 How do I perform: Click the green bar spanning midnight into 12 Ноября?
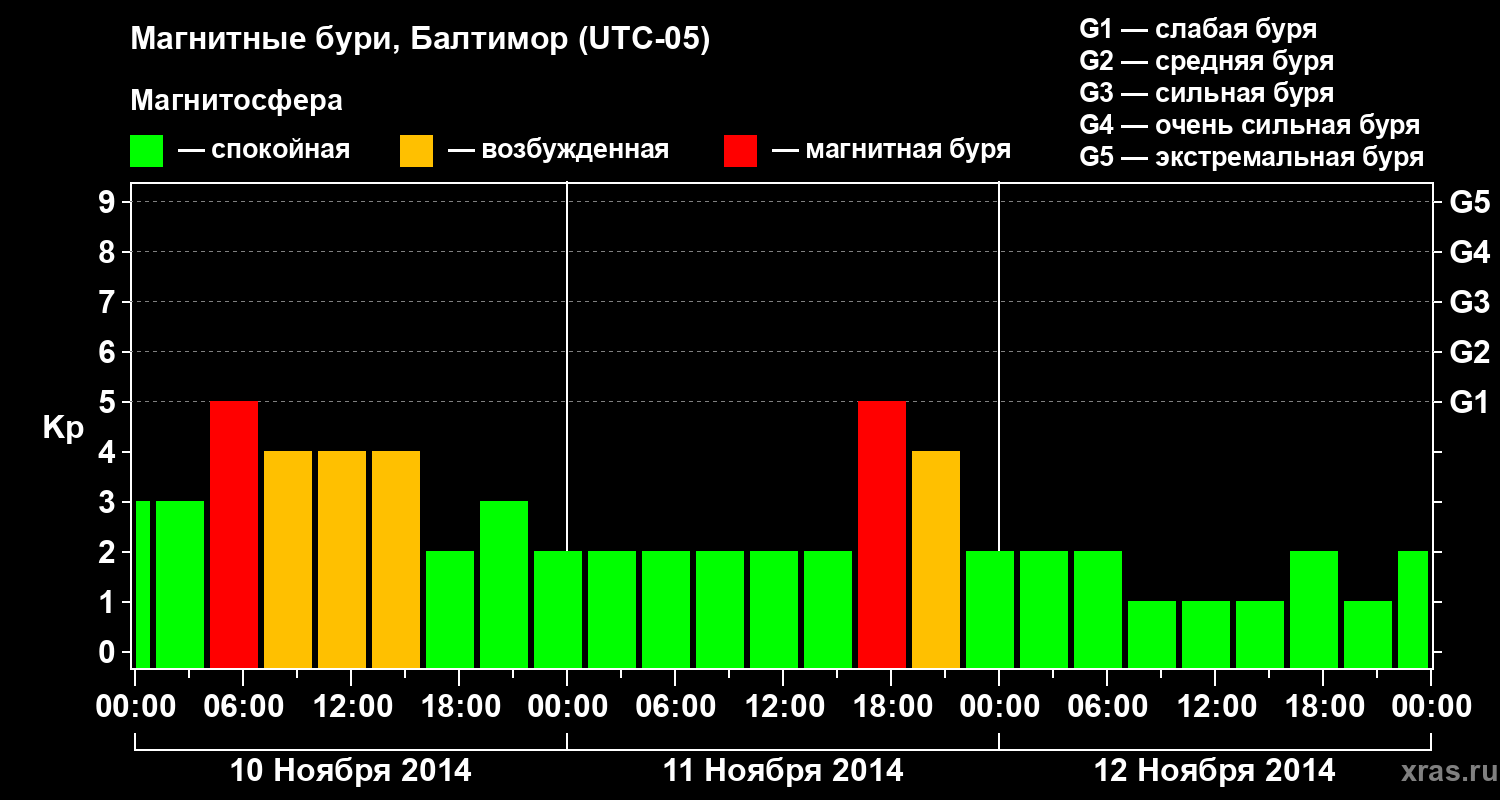pos(990,609)
